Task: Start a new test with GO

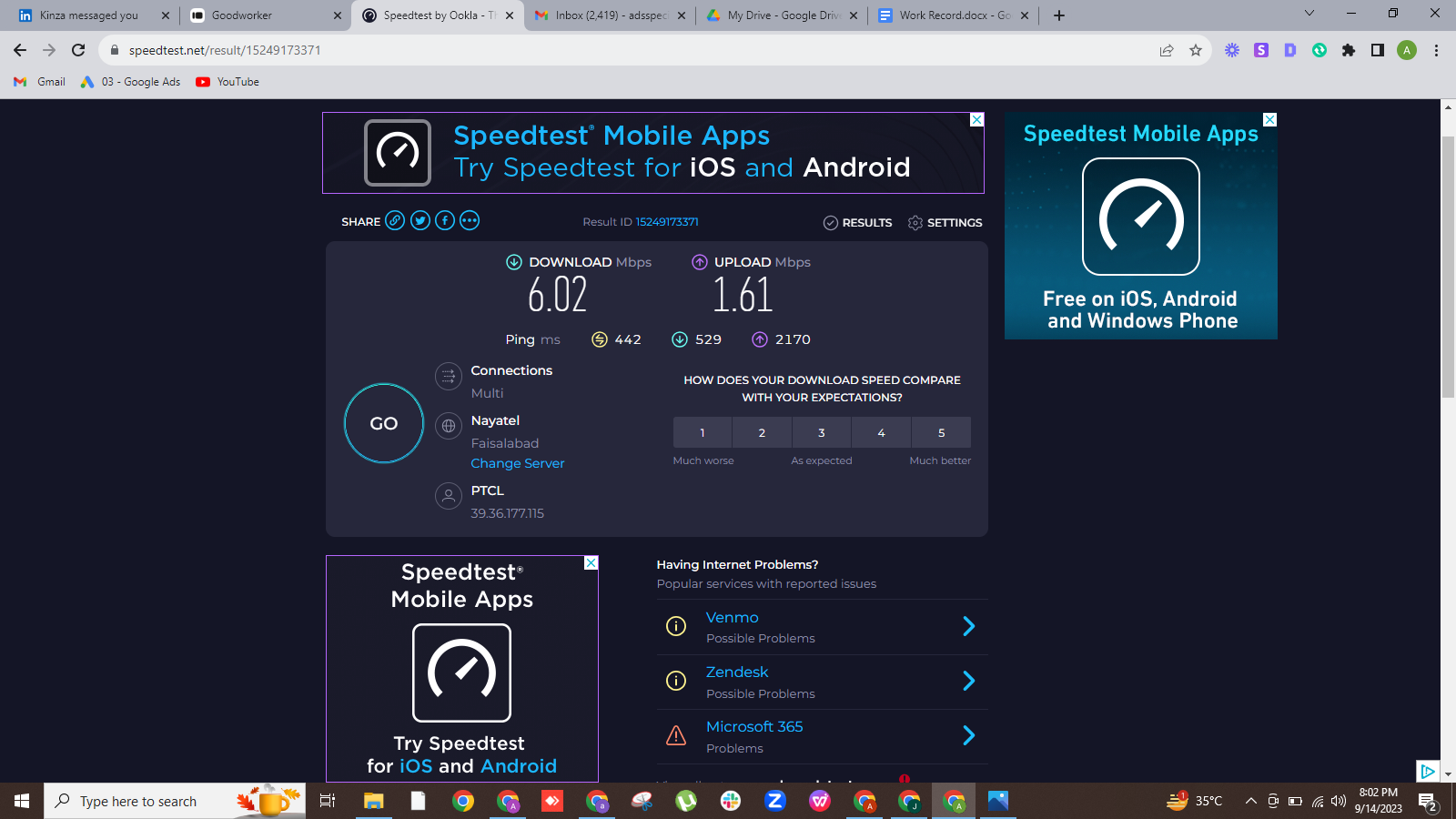Action: coord(384,423)
